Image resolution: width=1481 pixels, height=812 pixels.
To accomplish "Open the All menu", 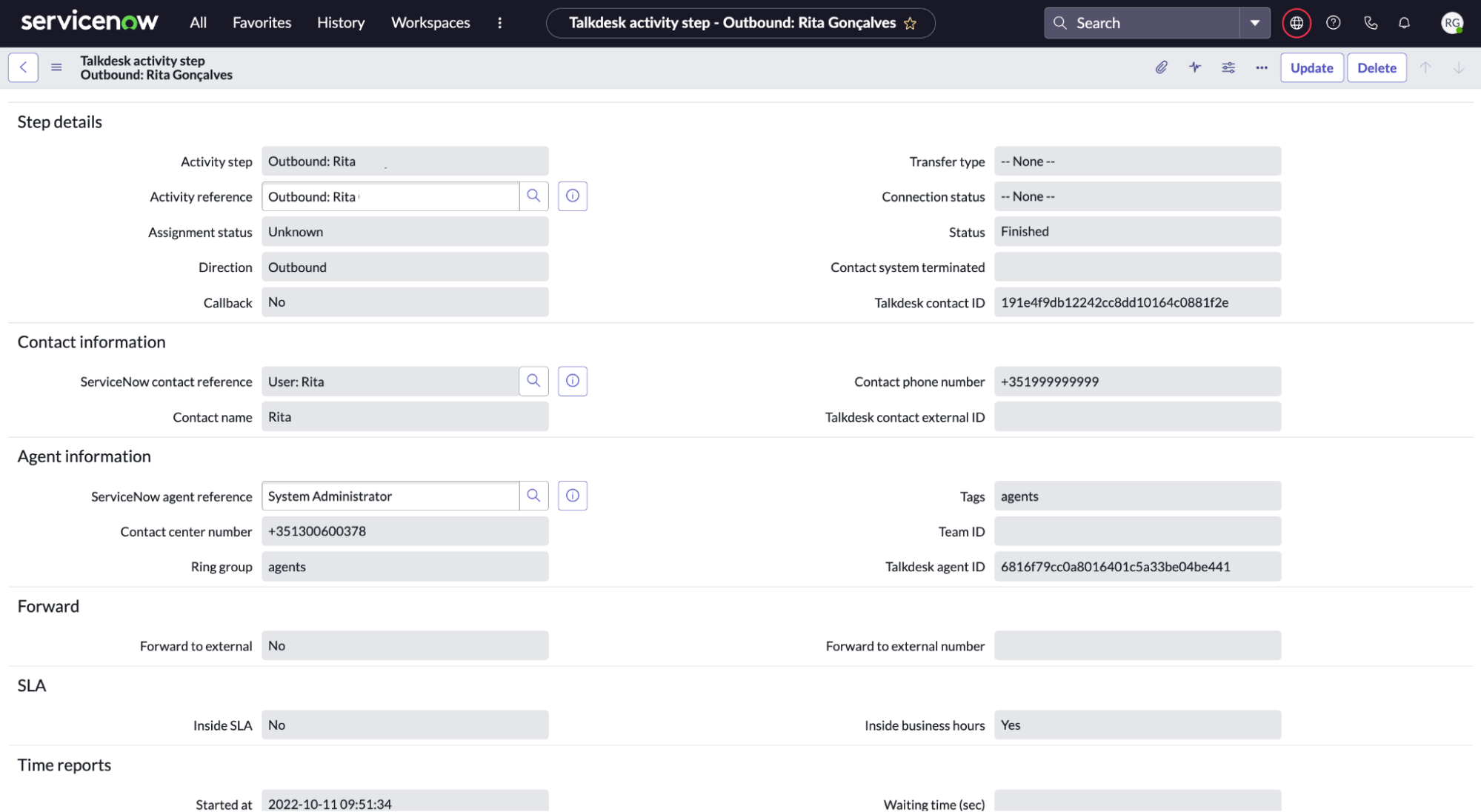I will (x=198, y=23).
